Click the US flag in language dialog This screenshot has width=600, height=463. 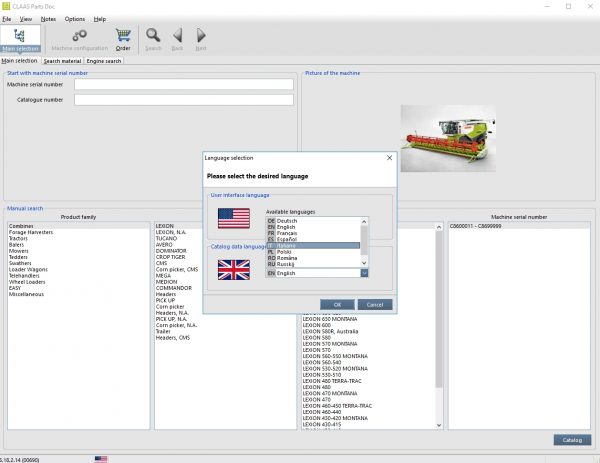point(234,218)
